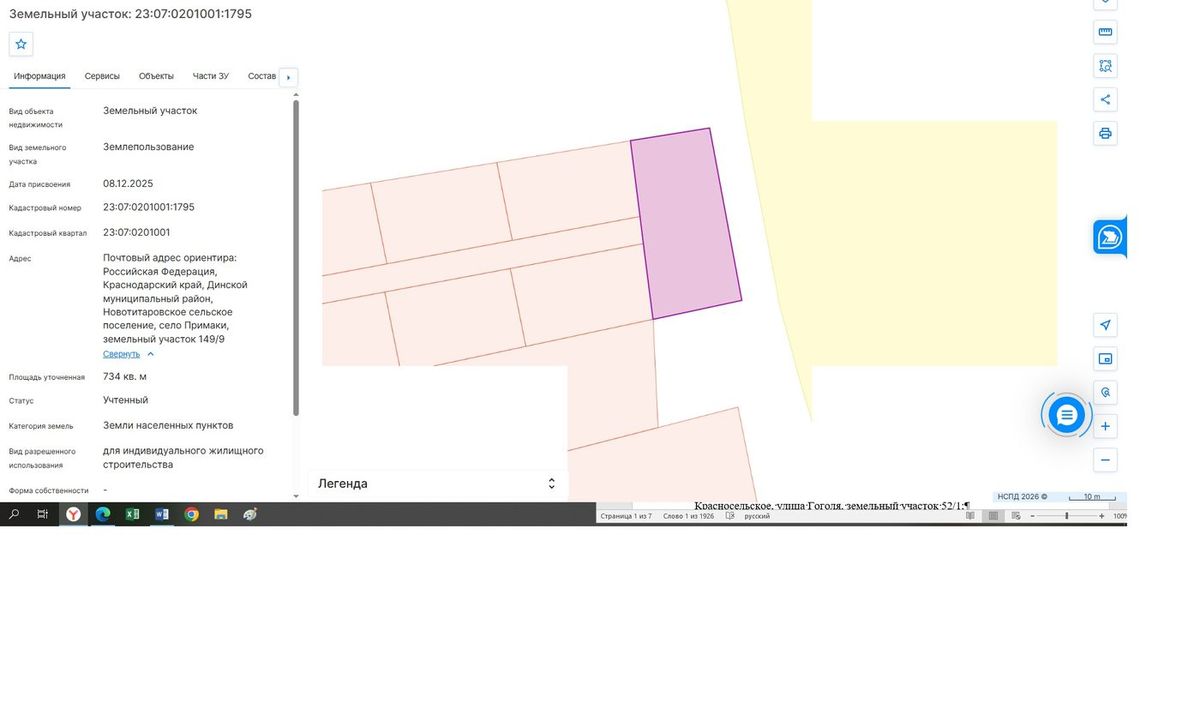Open Windows search from taskbar
This screenshot has height=721, width=1200.
[14, 514]
